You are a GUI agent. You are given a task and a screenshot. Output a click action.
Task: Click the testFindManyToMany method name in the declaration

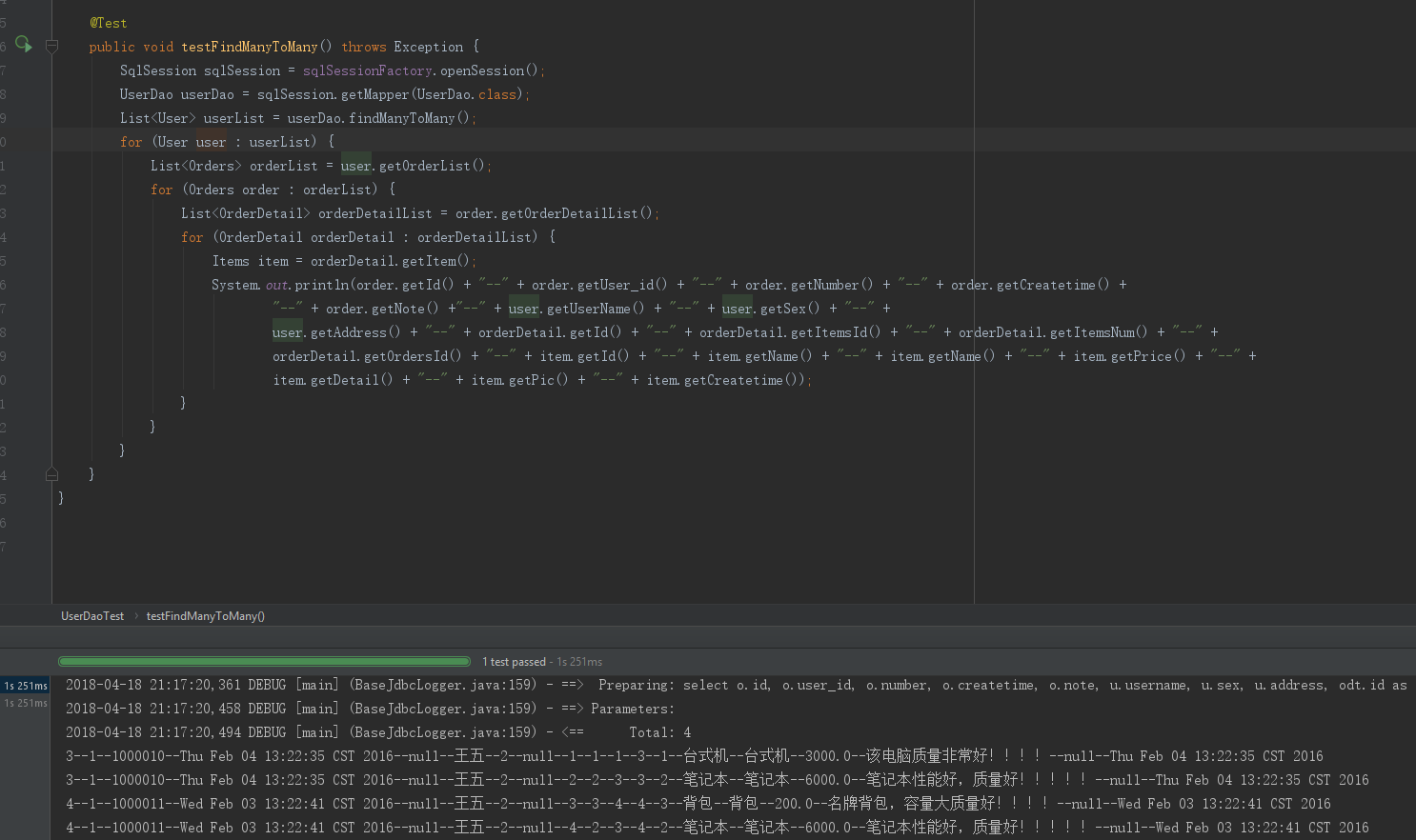[250, 47]
